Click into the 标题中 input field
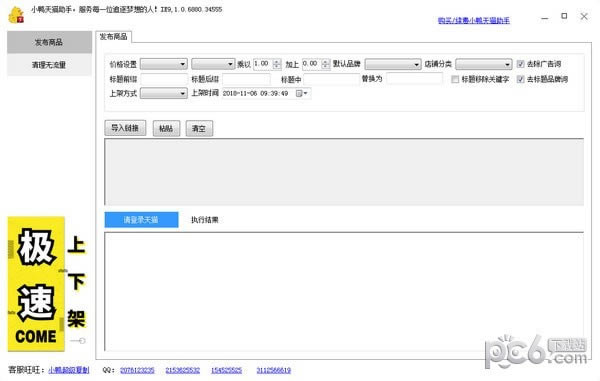This screenshot has height=381, width=600. coord(331,79)
